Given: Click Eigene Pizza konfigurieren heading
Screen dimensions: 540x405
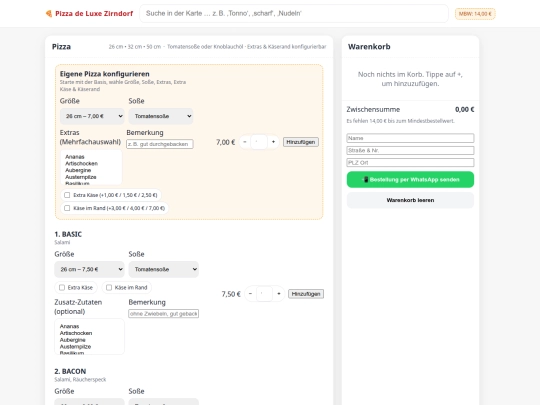Looking at the screenshot, I should tap(105, 74).
